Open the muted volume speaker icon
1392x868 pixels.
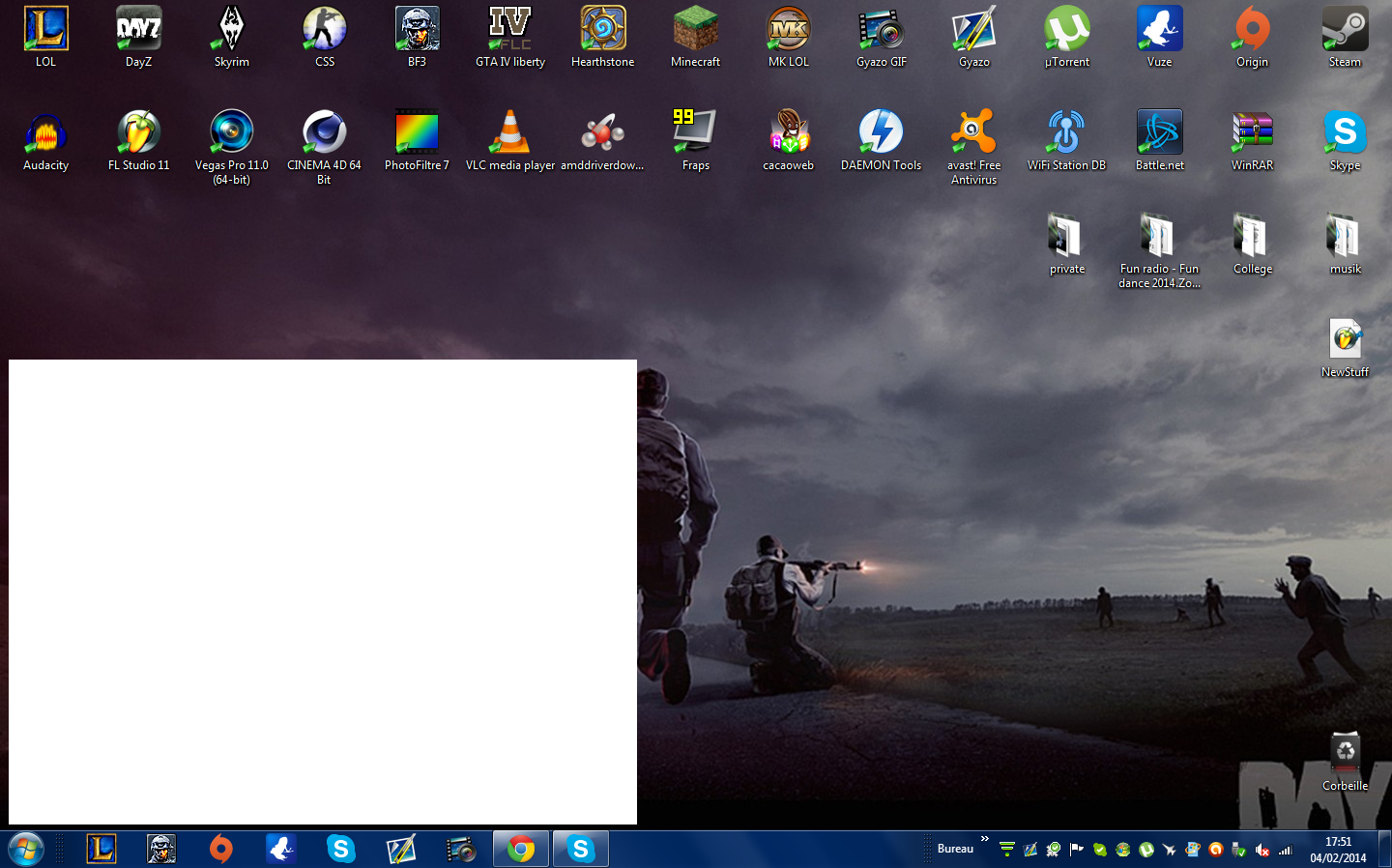1262,850
